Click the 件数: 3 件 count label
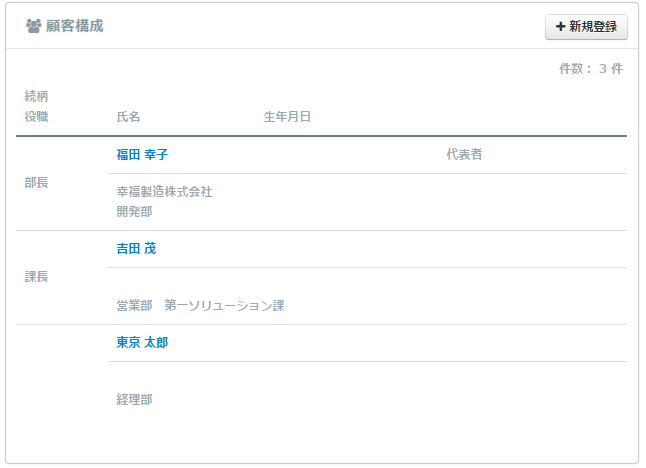Image resolution: width=646 pixels, height=468 pixels. pos(591,68)
